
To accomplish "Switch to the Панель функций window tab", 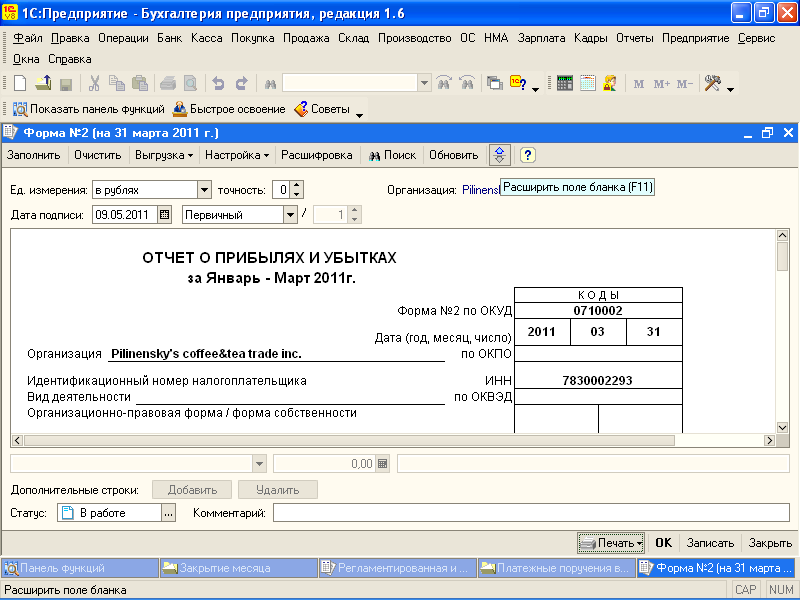I will coord(80,568).
